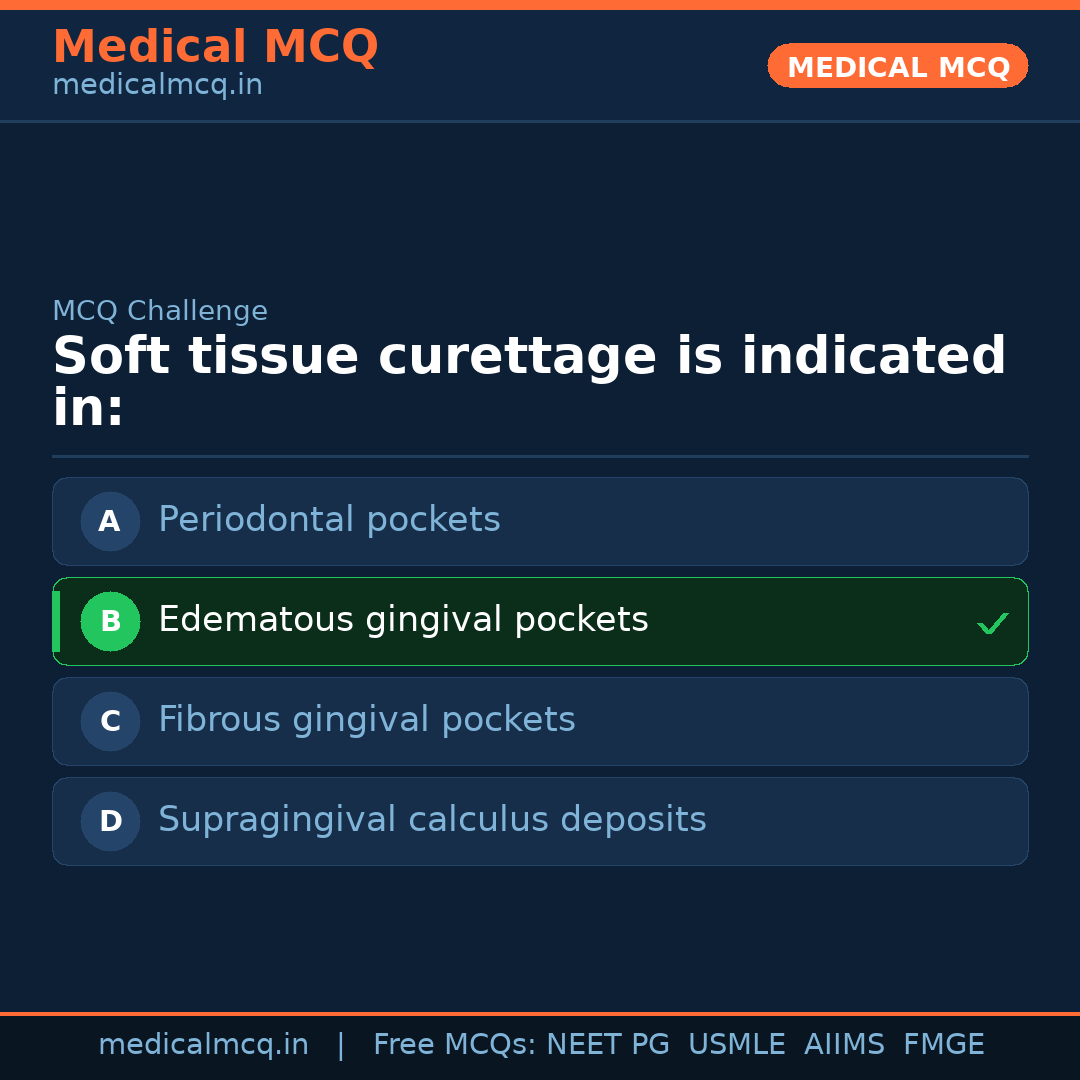Click USMLE in the footer
The height and width of the screenshot is (1080, 1080).
pyautogui.click(x=736, y=1045)
